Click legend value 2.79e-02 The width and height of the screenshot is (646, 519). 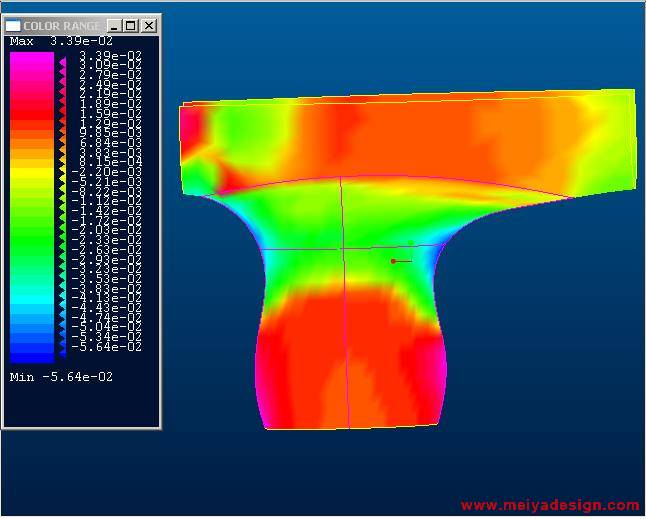pyautogui.click(x=110, y=75)
